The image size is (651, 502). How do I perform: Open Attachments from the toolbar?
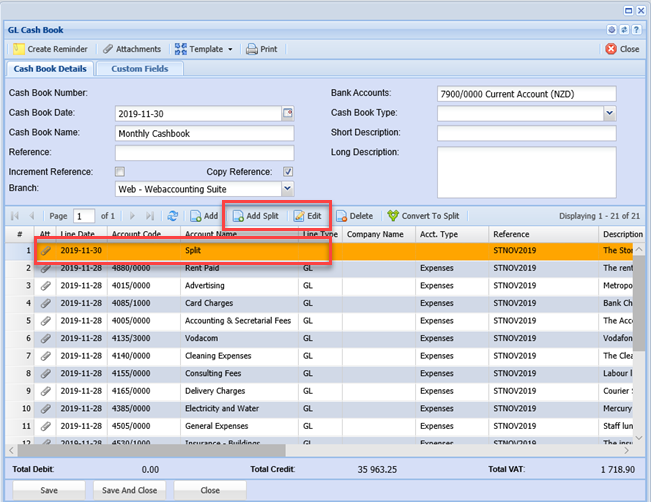coord(131,49)
